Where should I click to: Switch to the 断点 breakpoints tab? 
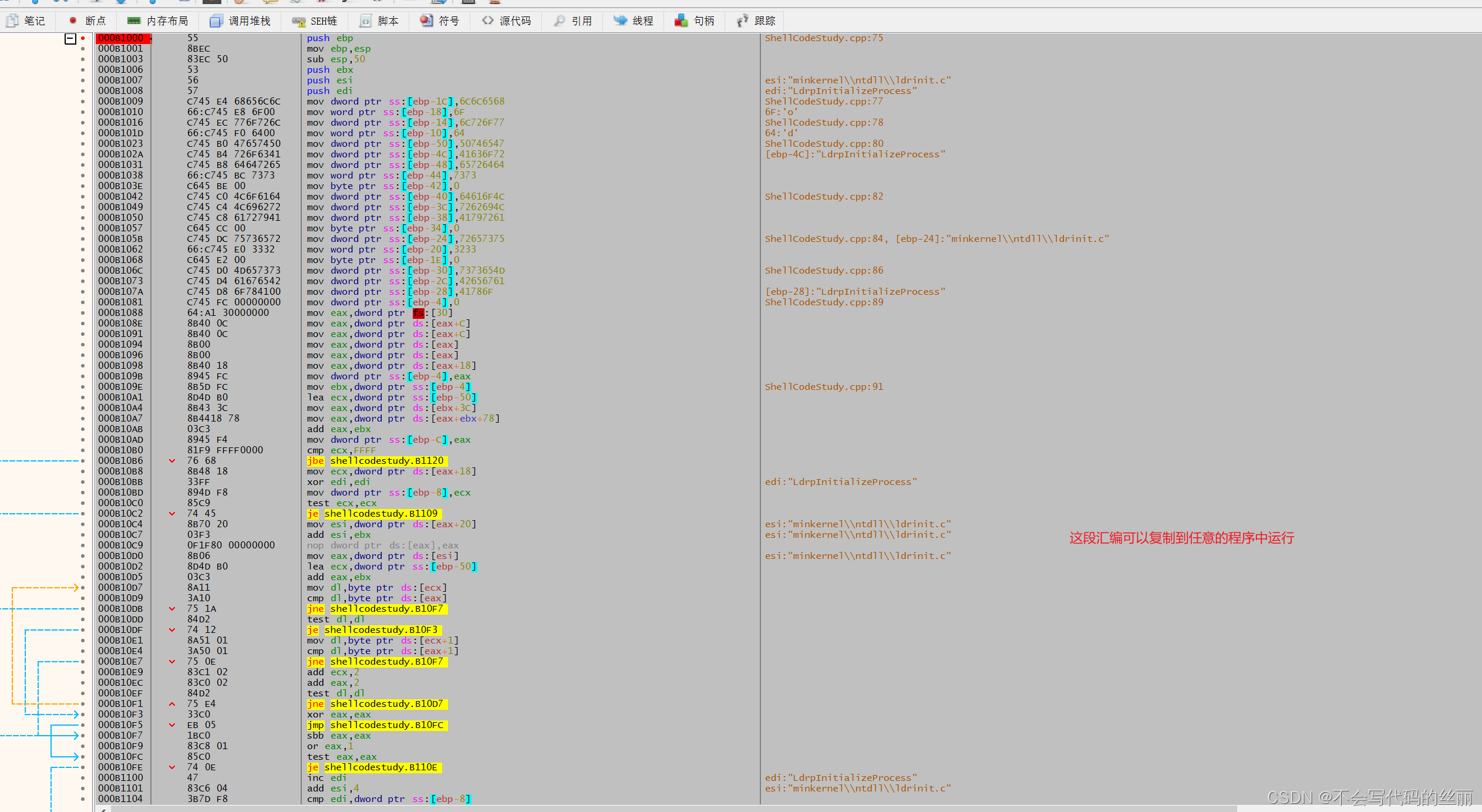(87, 21)
